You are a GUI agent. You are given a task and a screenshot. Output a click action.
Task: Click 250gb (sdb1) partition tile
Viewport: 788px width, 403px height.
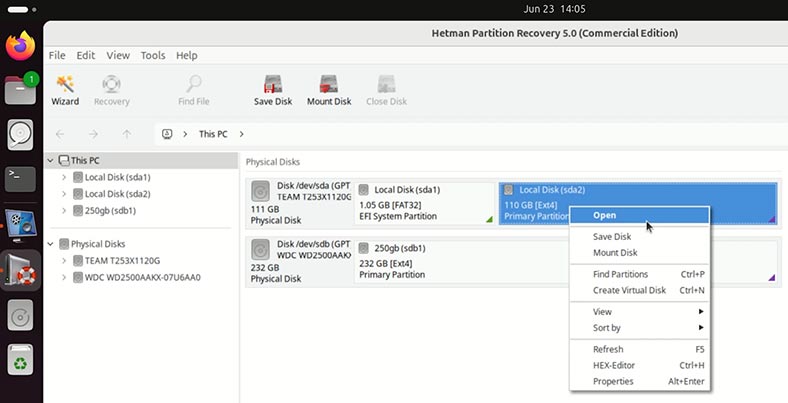coord(566,261)
